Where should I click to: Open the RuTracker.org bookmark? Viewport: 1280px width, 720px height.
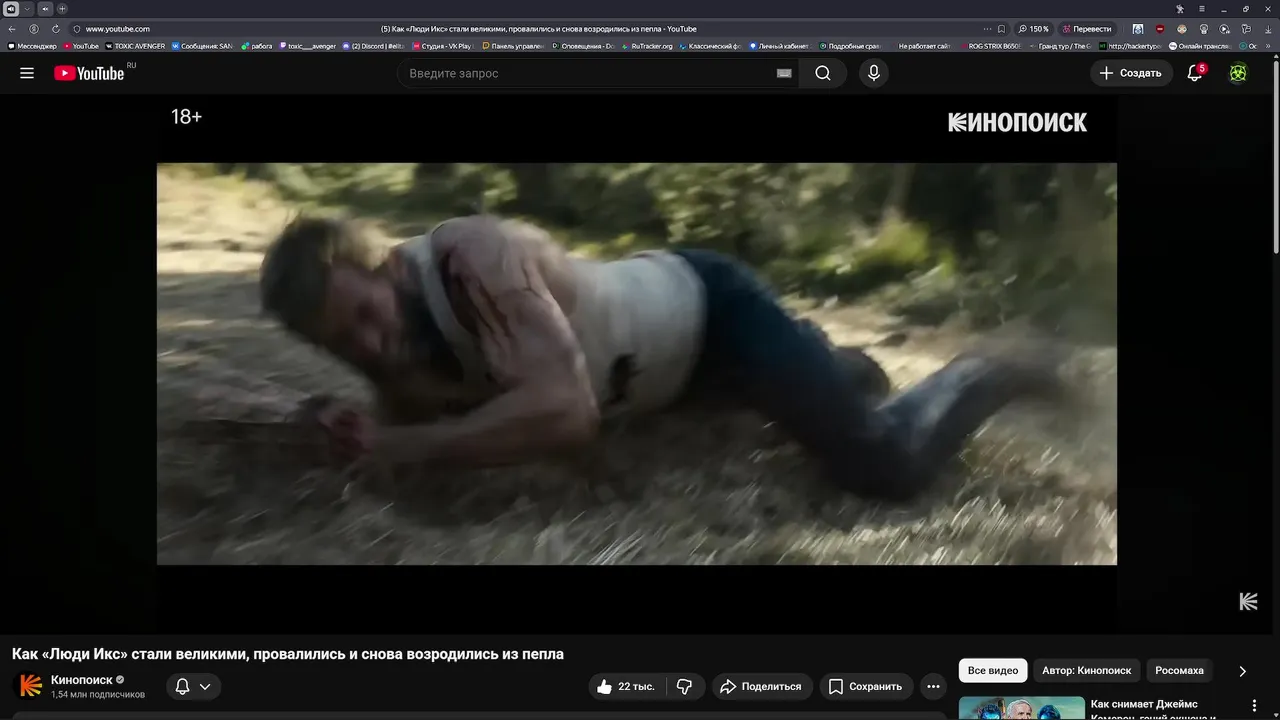647,46
